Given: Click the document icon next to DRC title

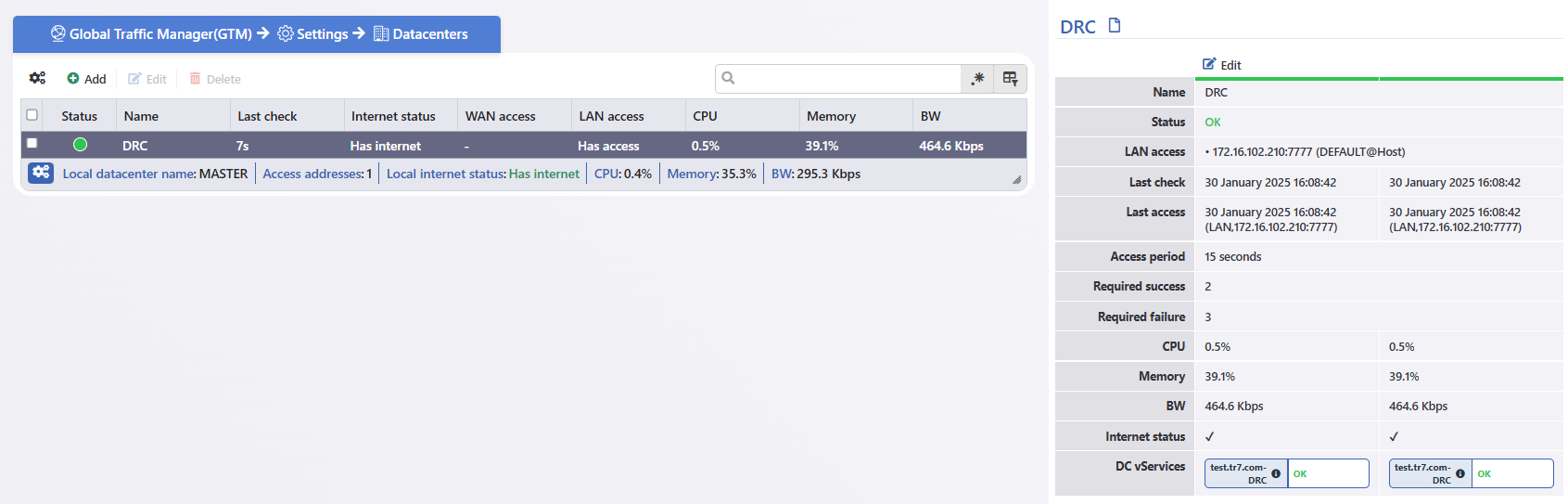Looking at the screenshot, I should click(x=1115, y=26).
